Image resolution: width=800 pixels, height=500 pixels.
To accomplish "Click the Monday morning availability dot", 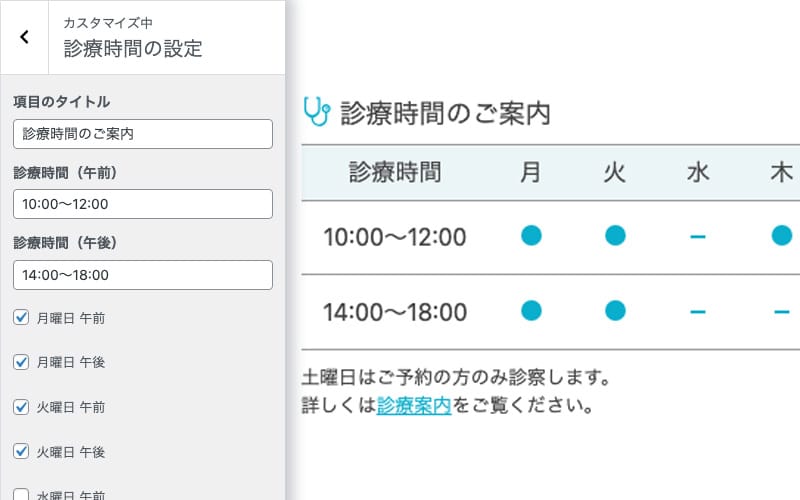I will 531,236.
